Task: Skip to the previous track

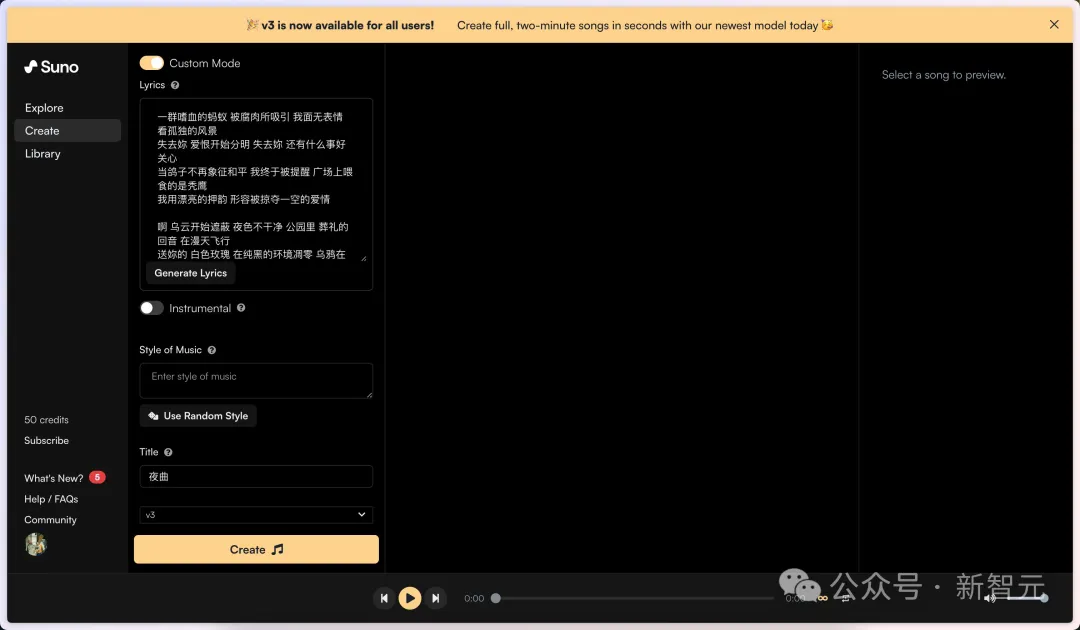Action: (x=384, y=598)
